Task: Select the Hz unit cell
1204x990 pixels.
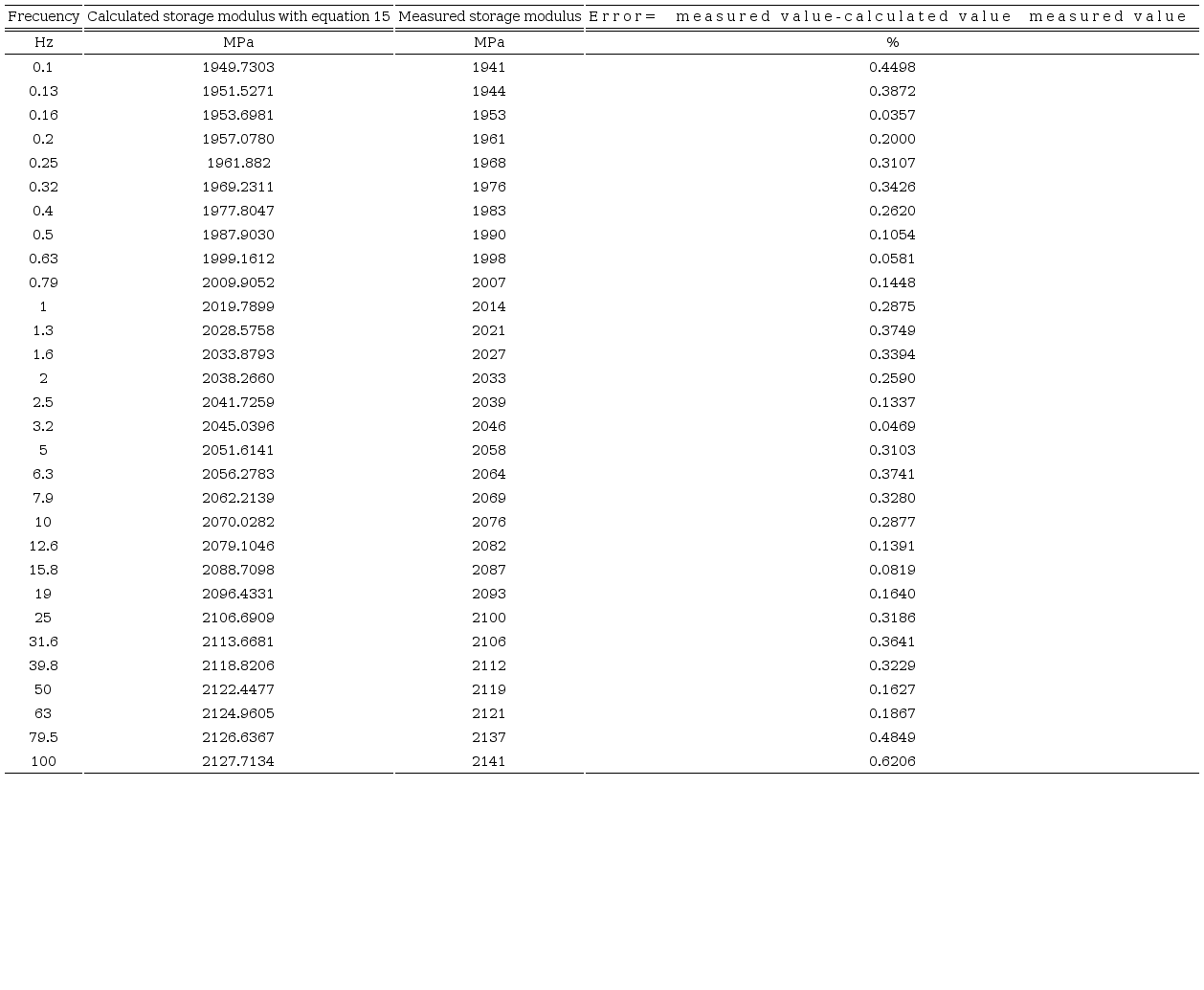Action: coord(43,42)
